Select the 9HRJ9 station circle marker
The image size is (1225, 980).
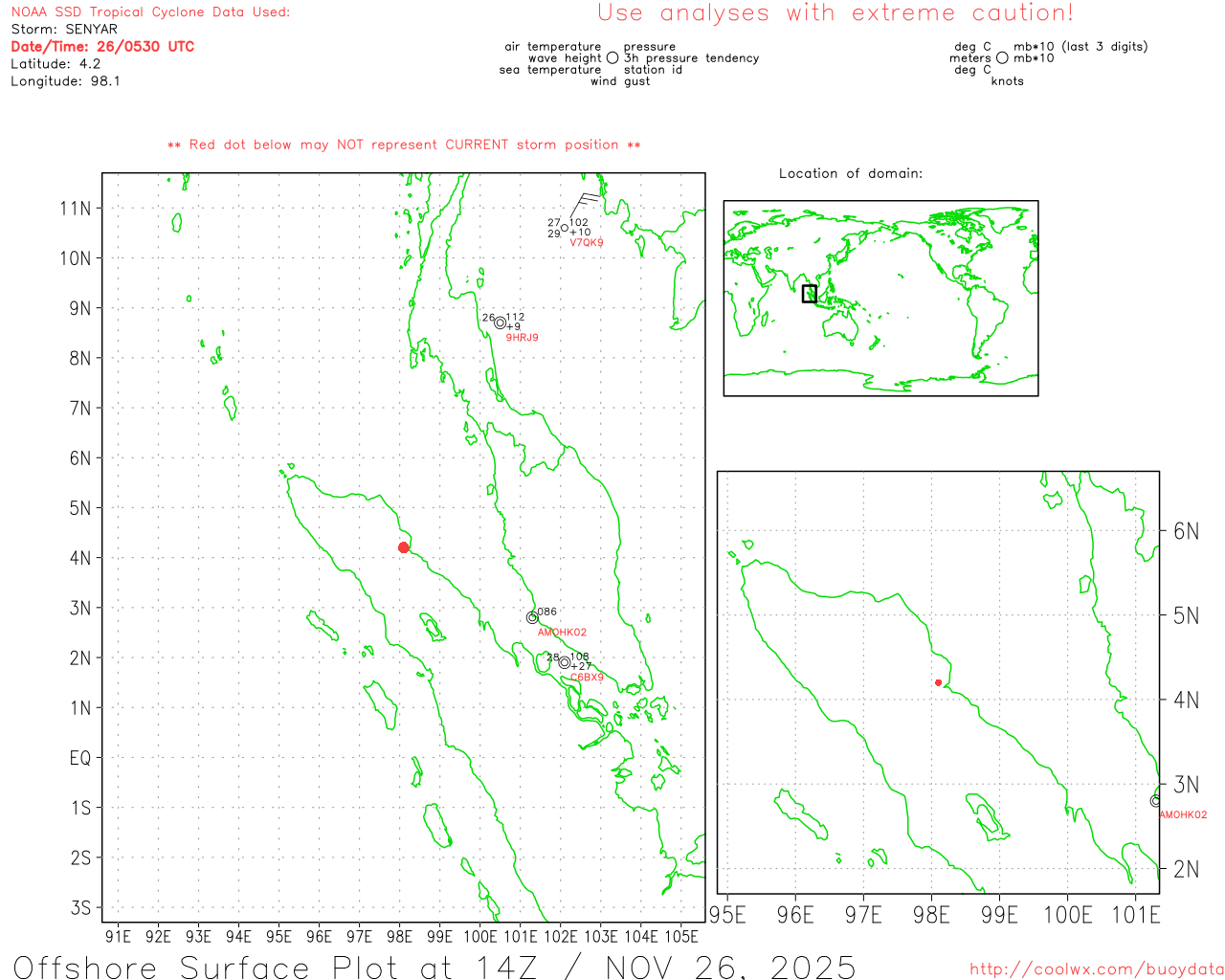click(x=500, y=323)
